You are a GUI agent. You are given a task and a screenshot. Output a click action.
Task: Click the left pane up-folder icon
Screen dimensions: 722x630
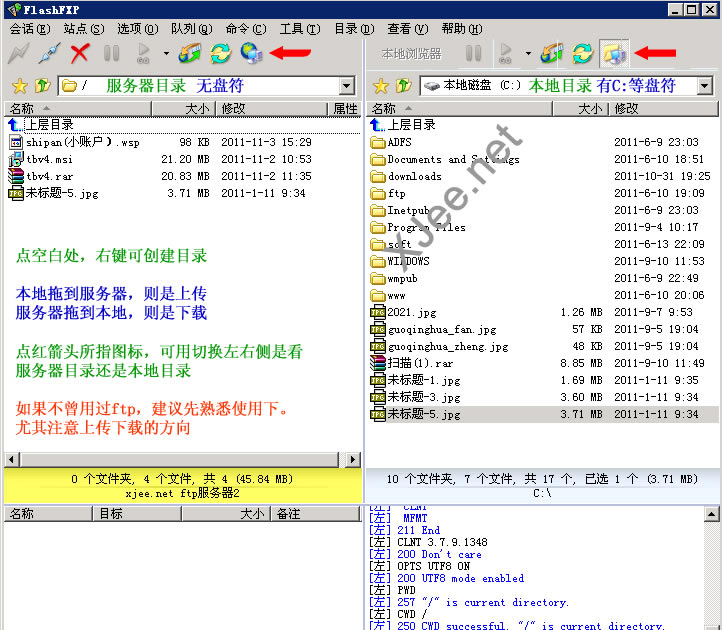coord(42,86)
